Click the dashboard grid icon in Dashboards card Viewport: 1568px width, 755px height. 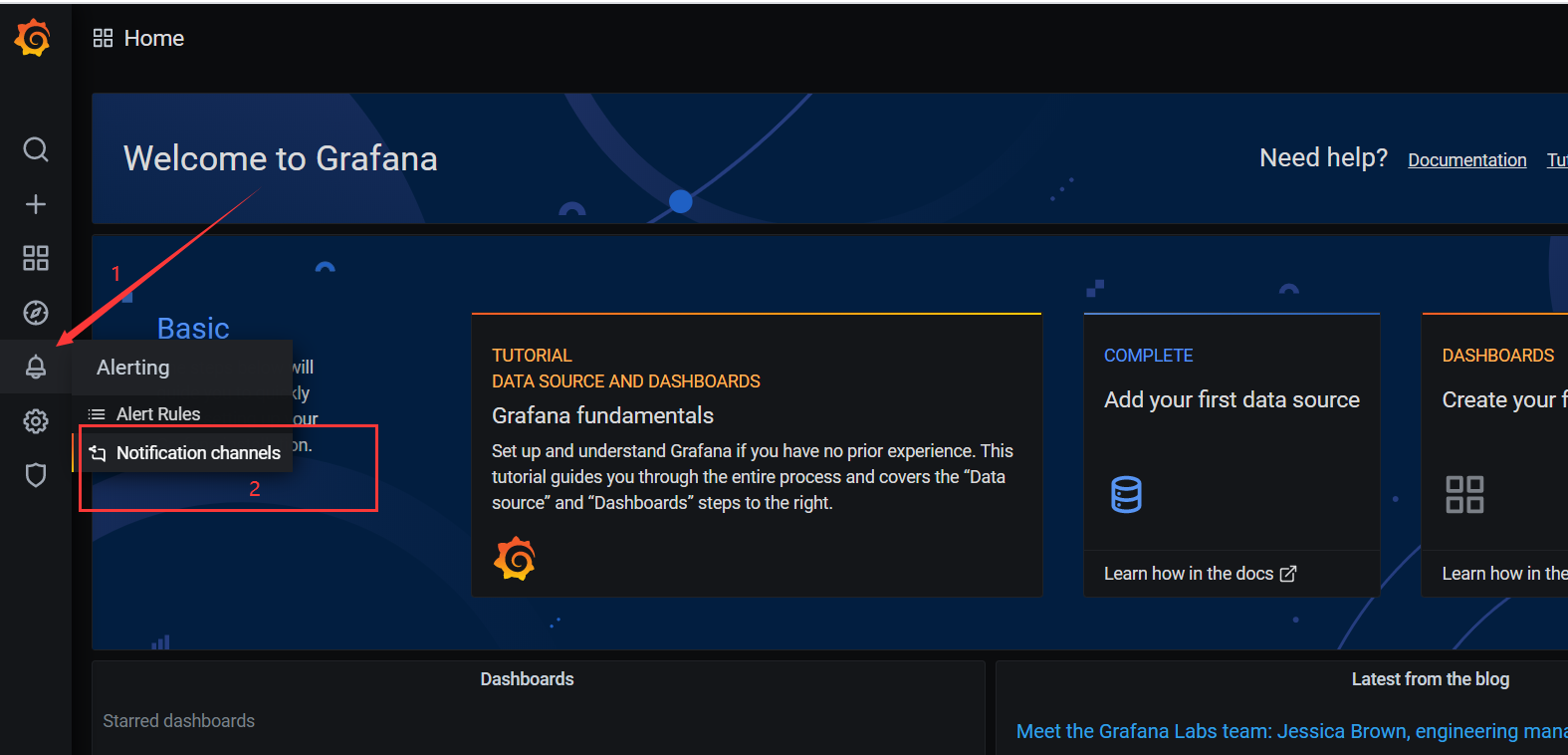coord(1464,494)
